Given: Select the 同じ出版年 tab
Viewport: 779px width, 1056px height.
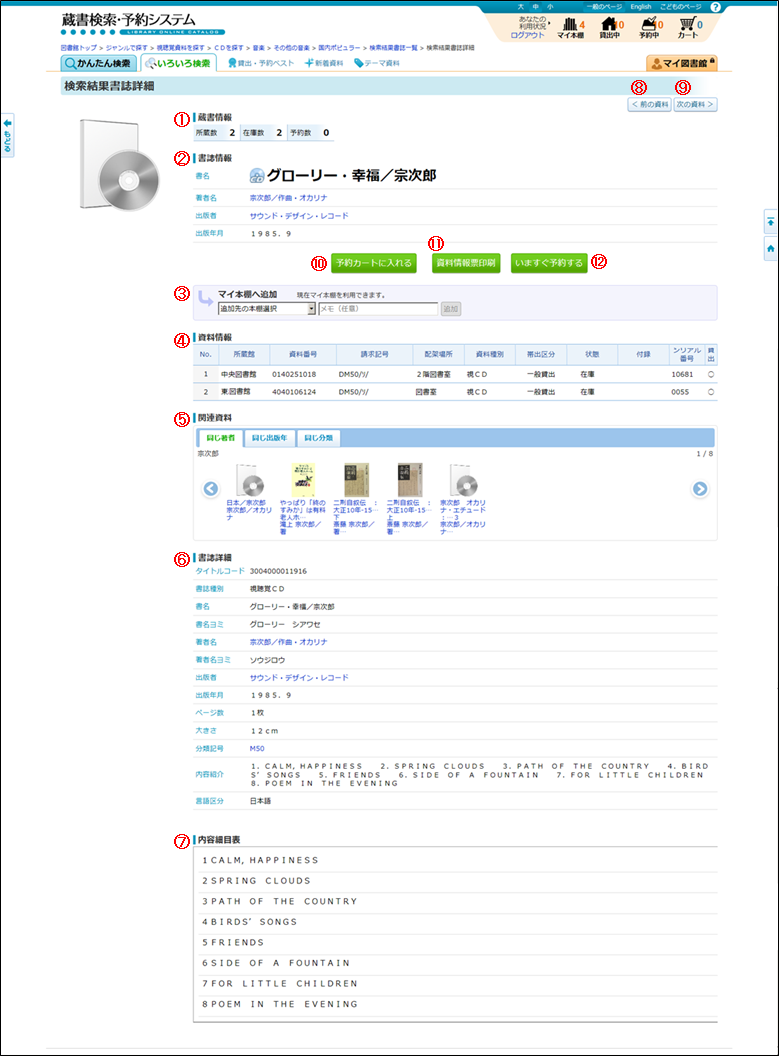Looking at the screenshot, I should (269, 438).
